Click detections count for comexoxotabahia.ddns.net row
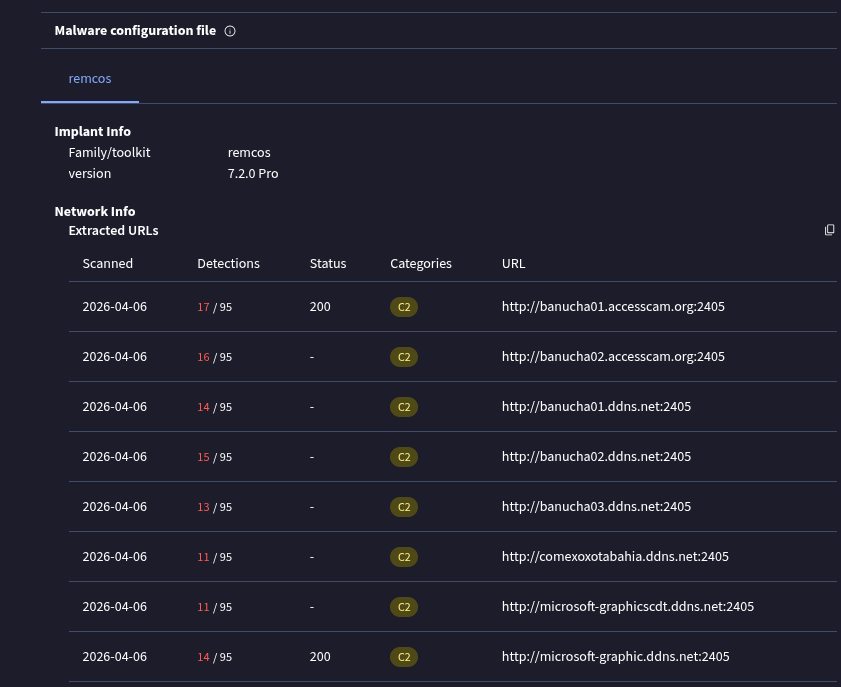The image size is (841, 687). click(x=215, y=557)
